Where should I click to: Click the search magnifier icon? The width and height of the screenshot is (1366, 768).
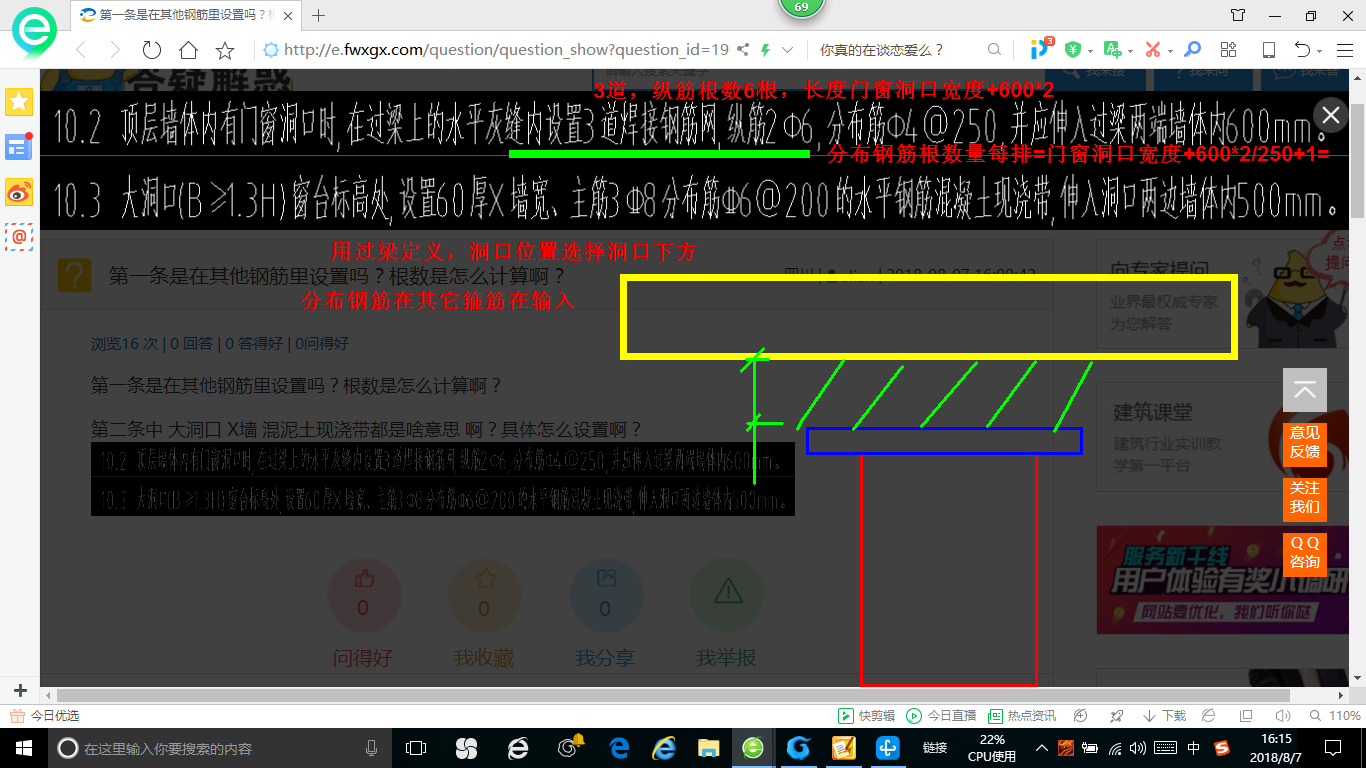[994, 50]
